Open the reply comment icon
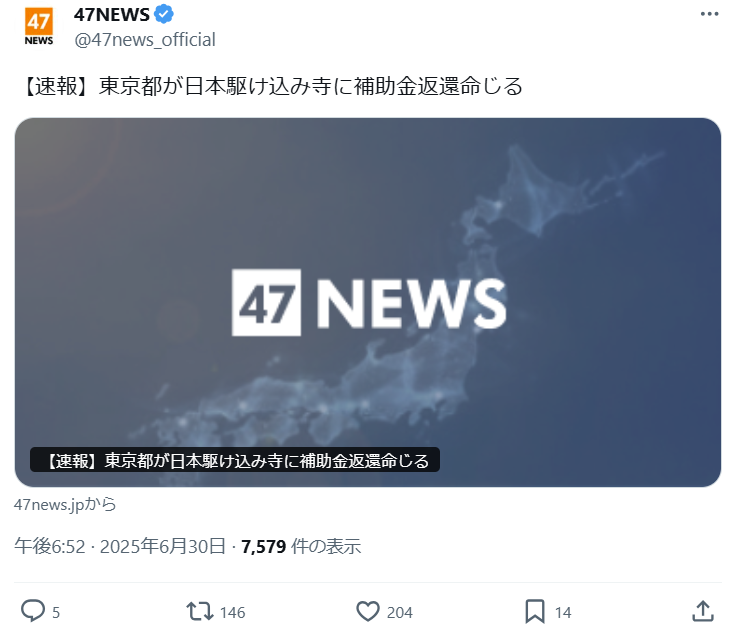This screenshot has height=633, width=736. (x=33, y=611)
